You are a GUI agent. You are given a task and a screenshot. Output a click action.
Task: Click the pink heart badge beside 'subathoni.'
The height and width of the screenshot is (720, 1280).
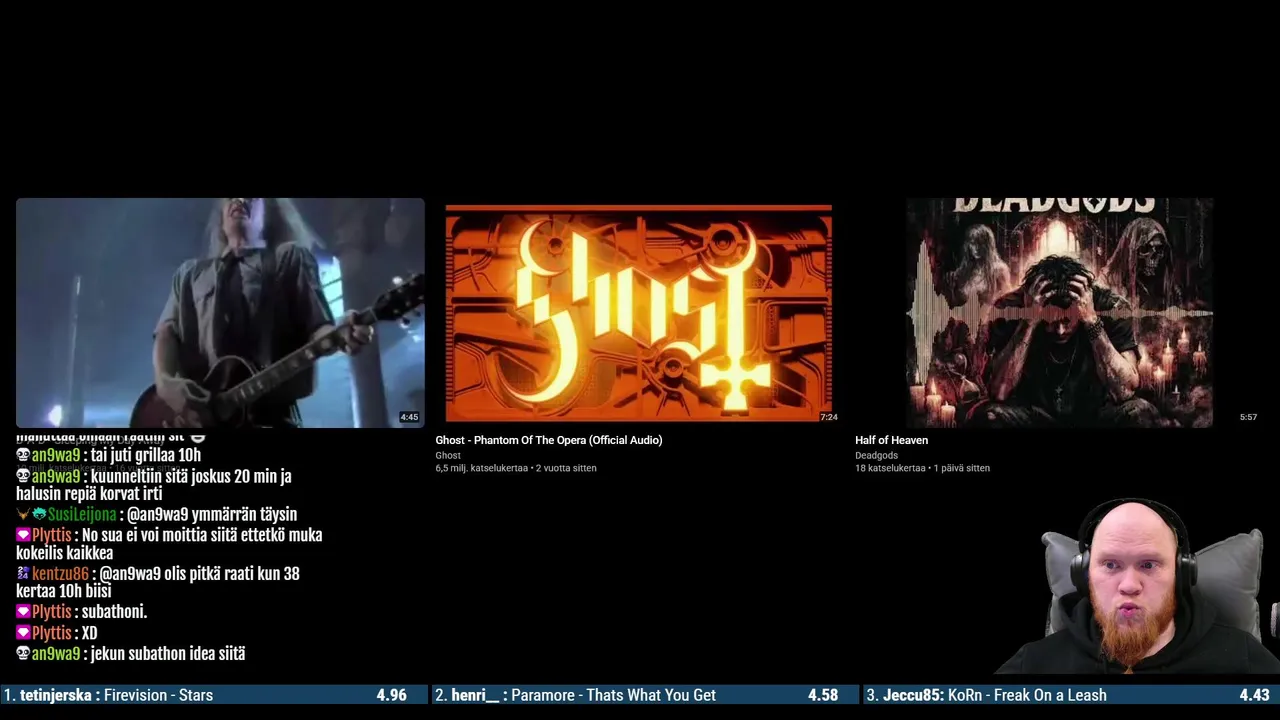[23, 612]
